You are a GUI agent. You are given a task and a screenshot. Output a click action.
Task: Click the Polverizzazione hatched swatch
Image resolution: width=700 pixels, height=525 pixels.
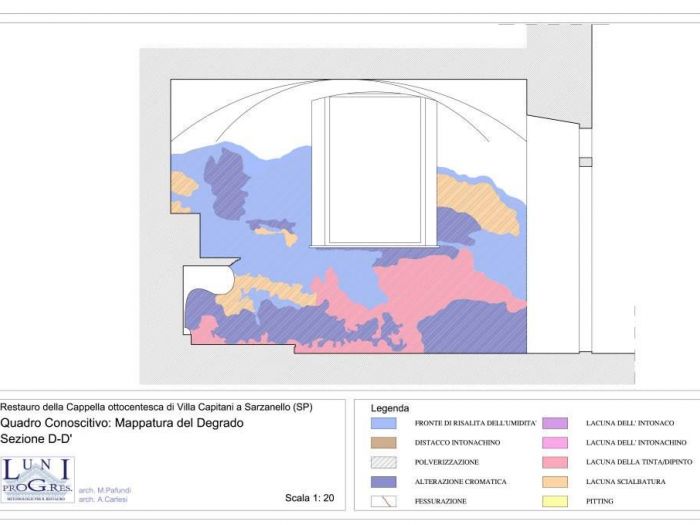[383, 462]
